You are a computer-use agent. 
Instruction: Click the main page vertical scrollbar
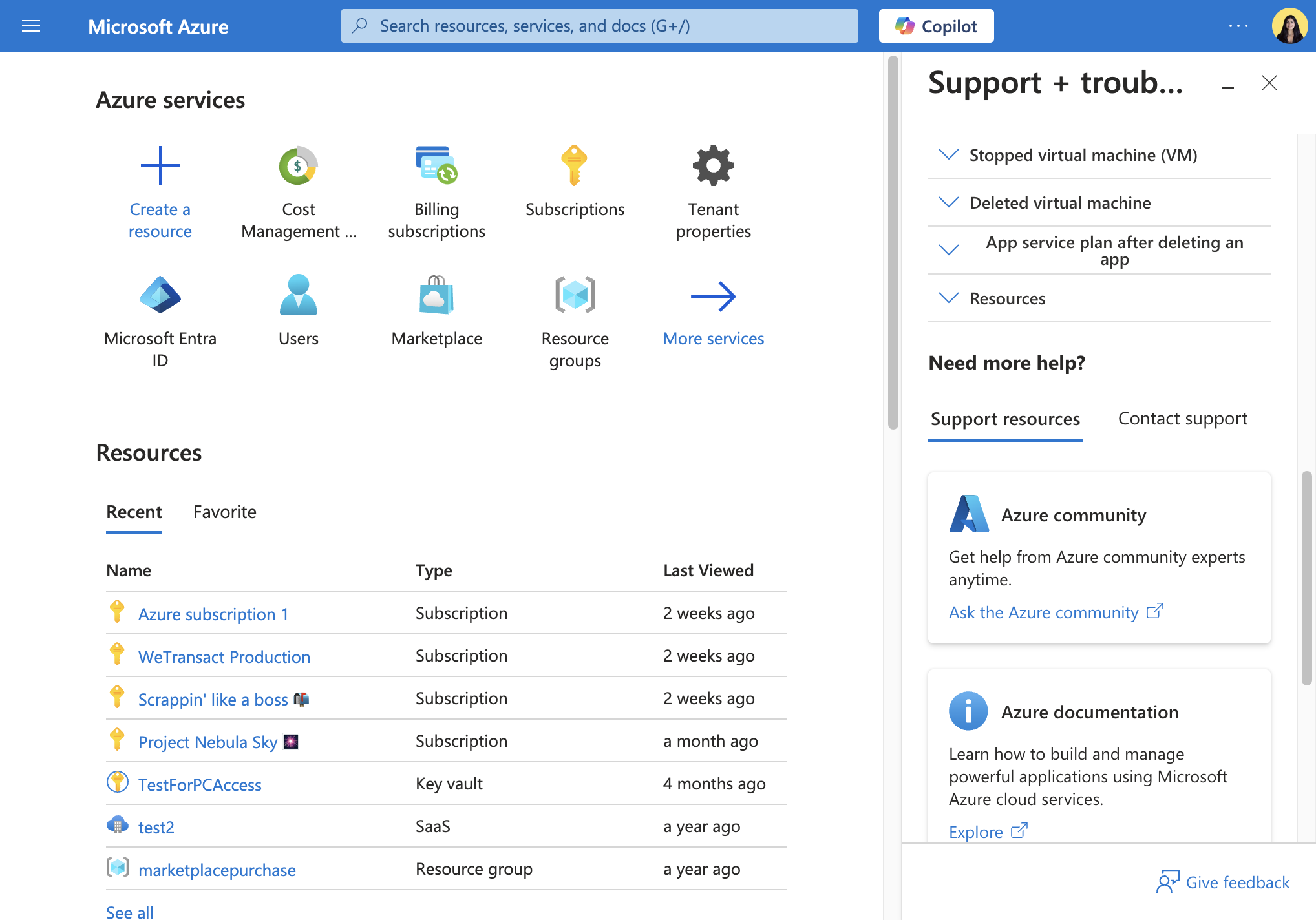[893, 242]
